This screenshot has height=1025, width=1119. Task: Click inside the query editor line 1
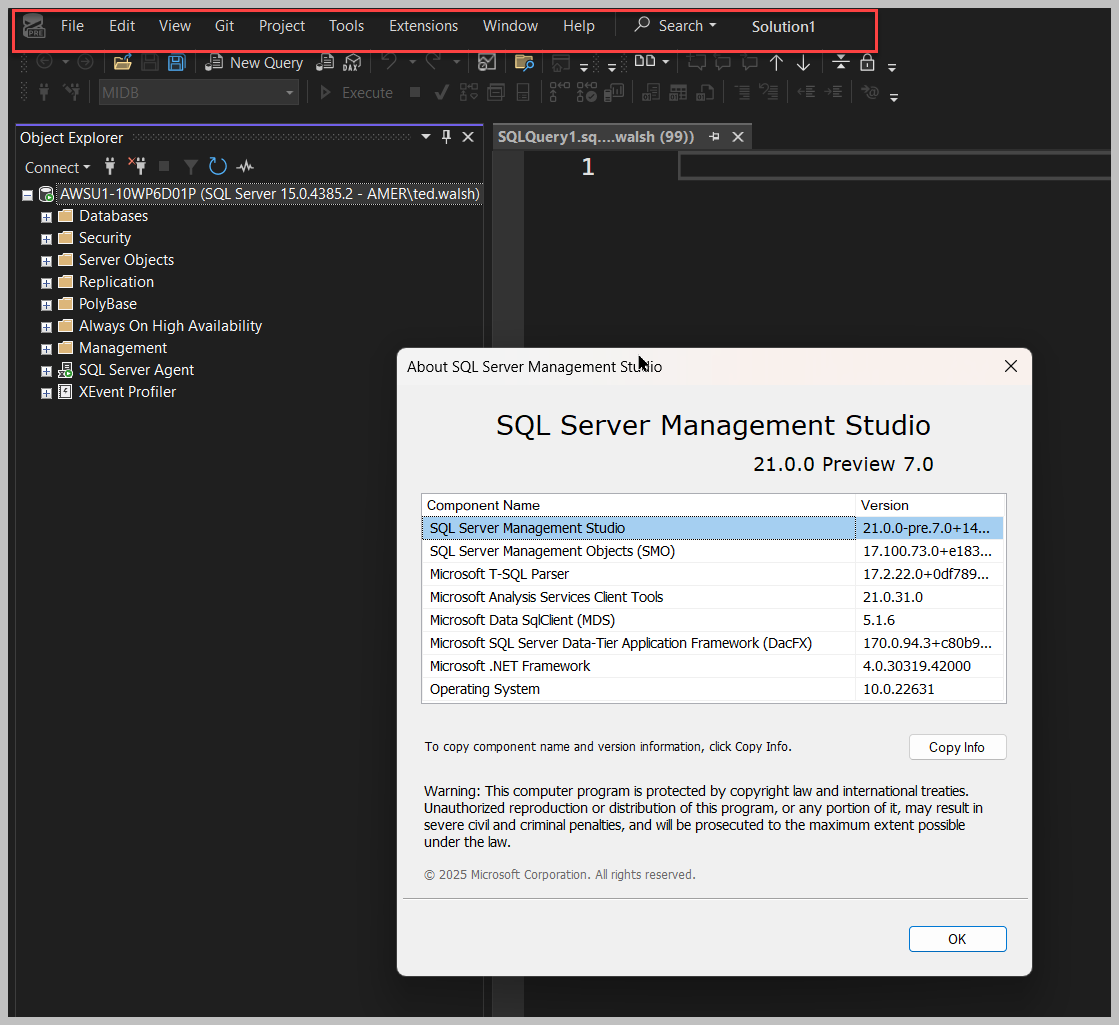pyautogui.click(x=895, y=167)
